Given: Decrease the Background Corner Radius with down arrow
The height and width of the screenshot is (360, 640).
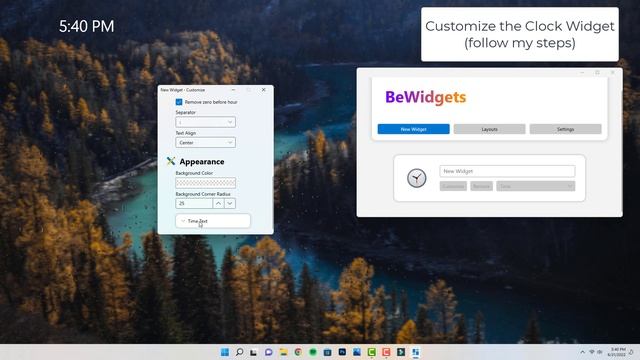Looking at the screenshot, I should (x=230, y=203).
